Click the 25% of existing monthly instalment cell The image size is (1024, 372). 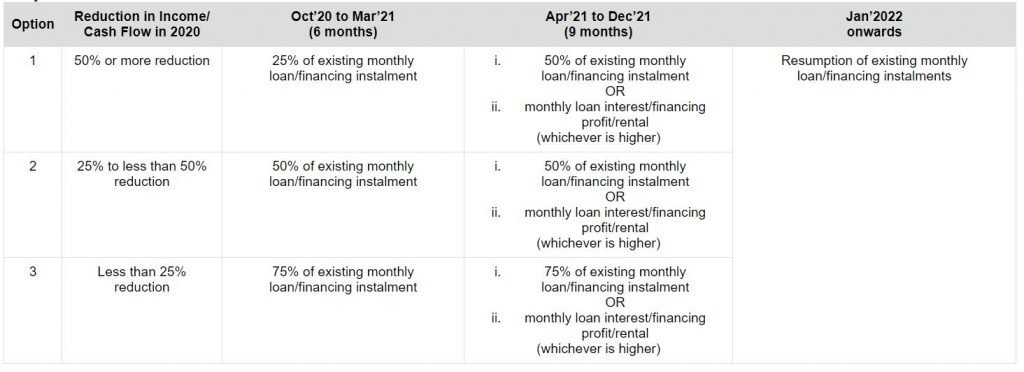pyautogui.click(x=343, y=99)
